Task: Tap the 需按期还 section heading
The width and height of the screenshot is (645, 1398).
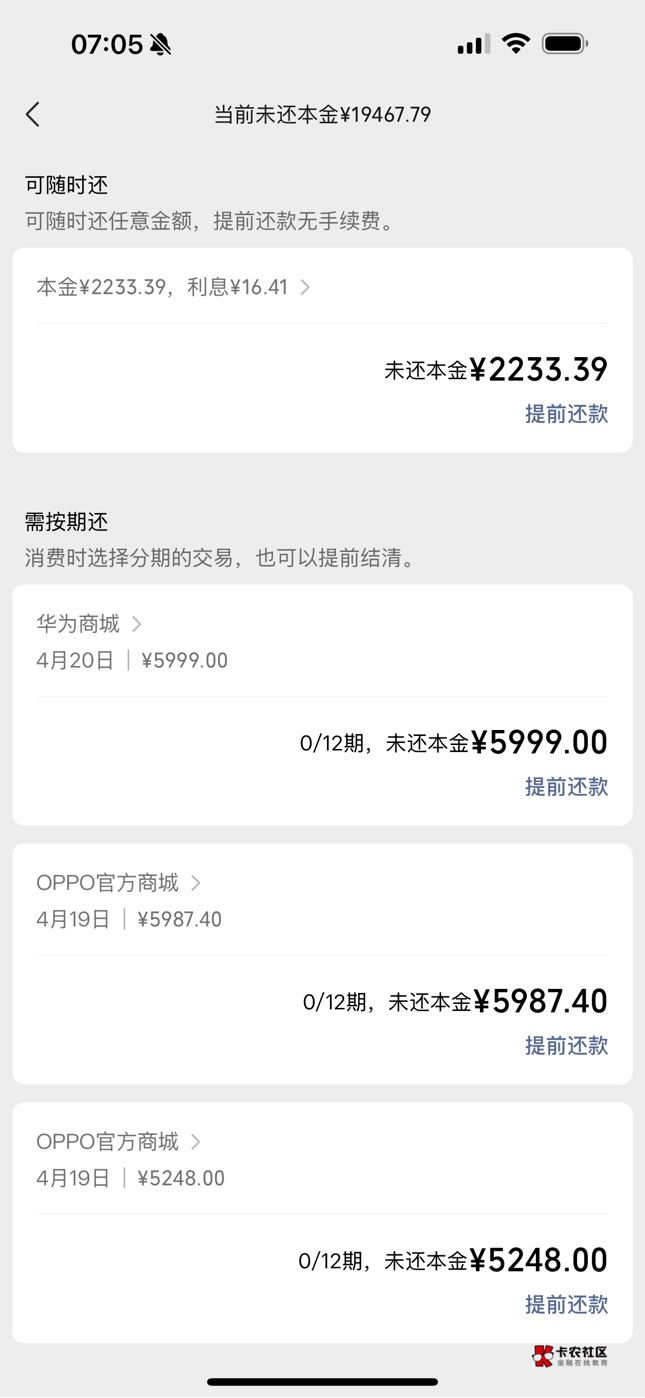Action: click(x=66, y=522)
